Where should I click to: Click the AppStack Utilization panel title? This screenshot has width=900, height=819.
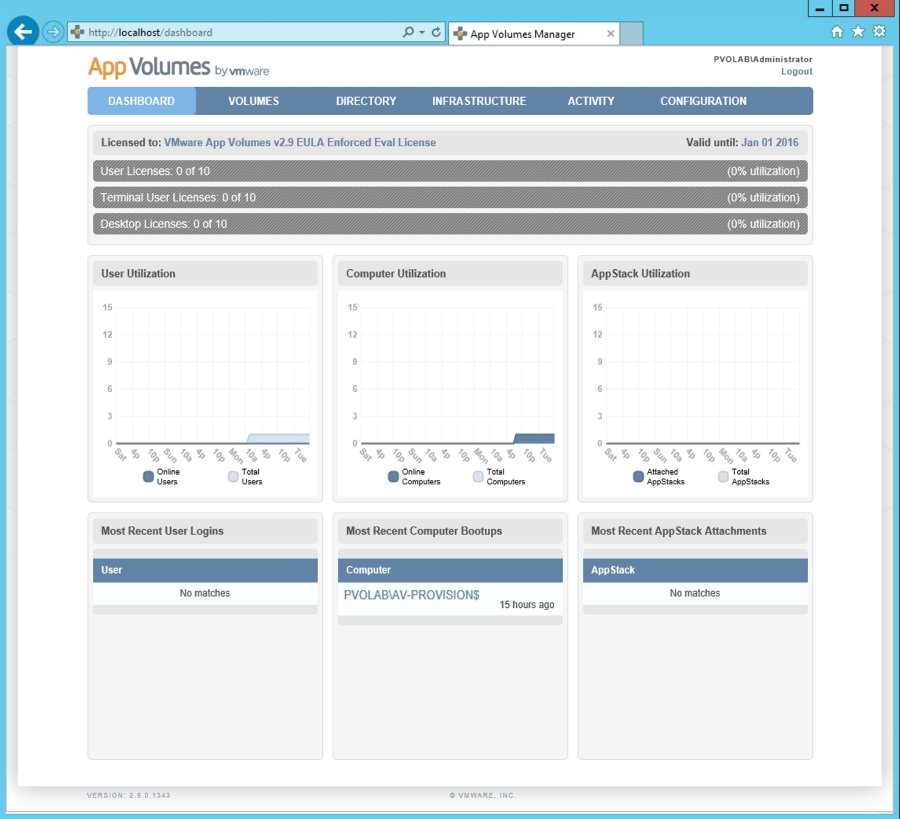tap(641, 274)
